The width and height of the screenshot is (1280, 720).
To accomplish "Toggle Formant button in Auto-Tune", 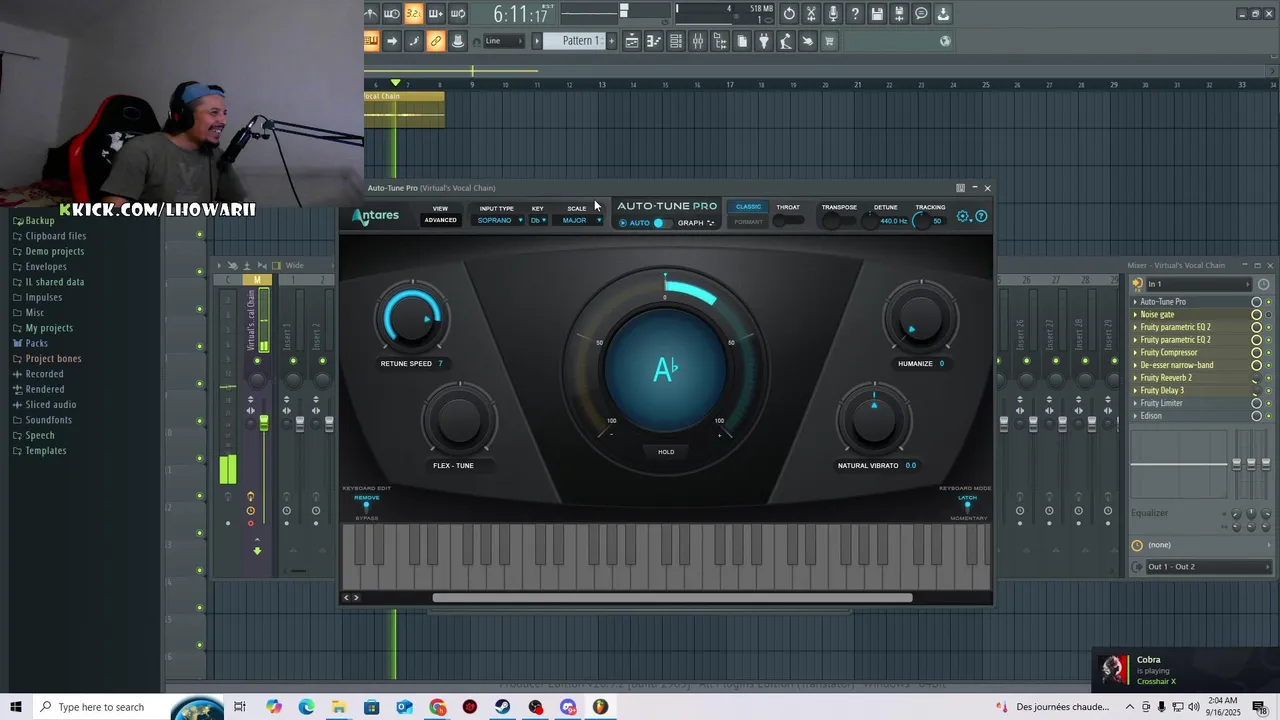I will pyautogui.click(x=748, y=222).
